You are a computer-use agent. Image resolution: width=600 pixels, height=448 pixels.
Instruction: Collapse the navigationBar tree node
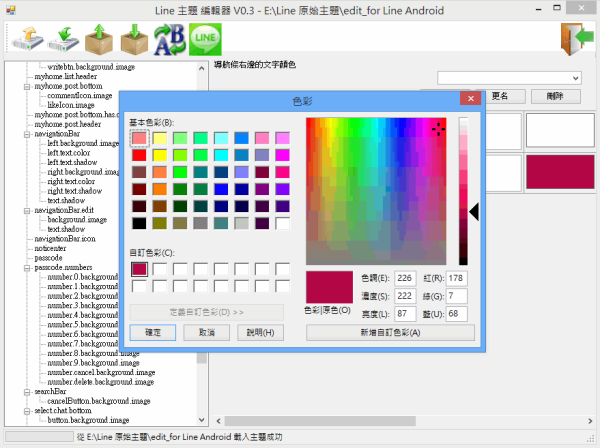[x=27, y=134]
